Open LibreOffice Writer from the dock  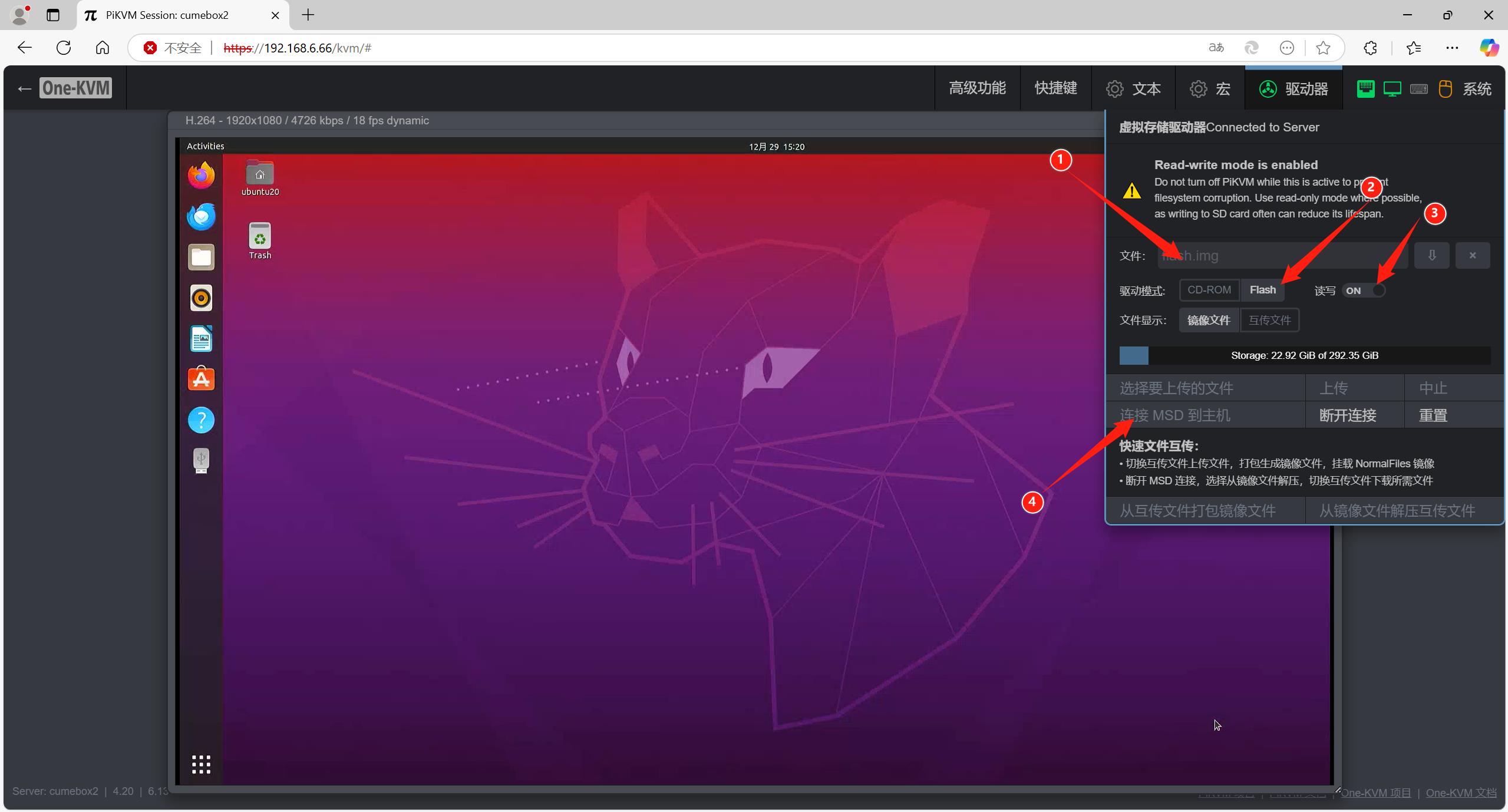coord(201,339)
